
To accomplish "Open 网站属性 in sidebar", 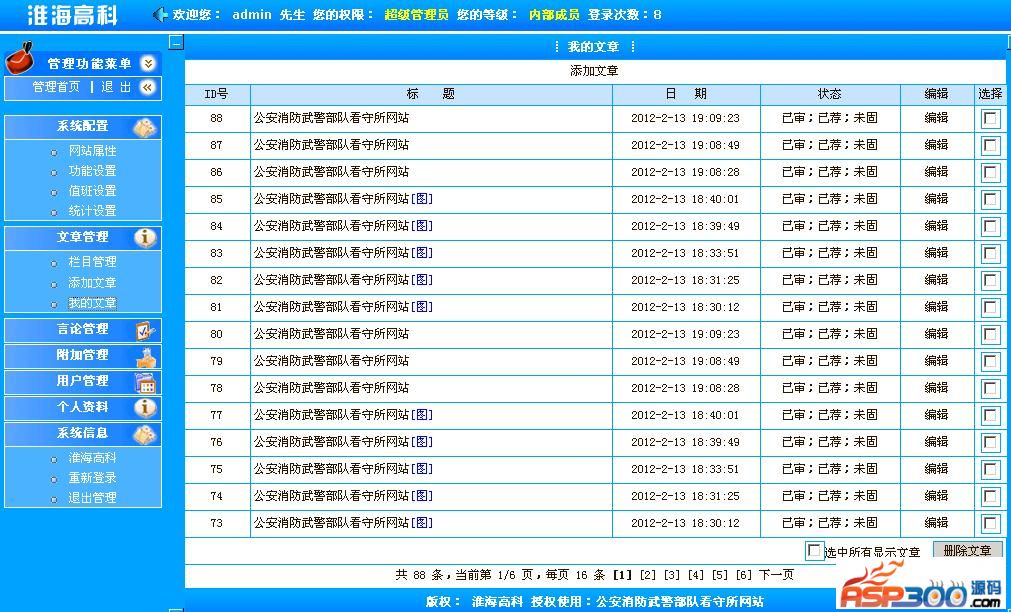I will click(92, 151).
